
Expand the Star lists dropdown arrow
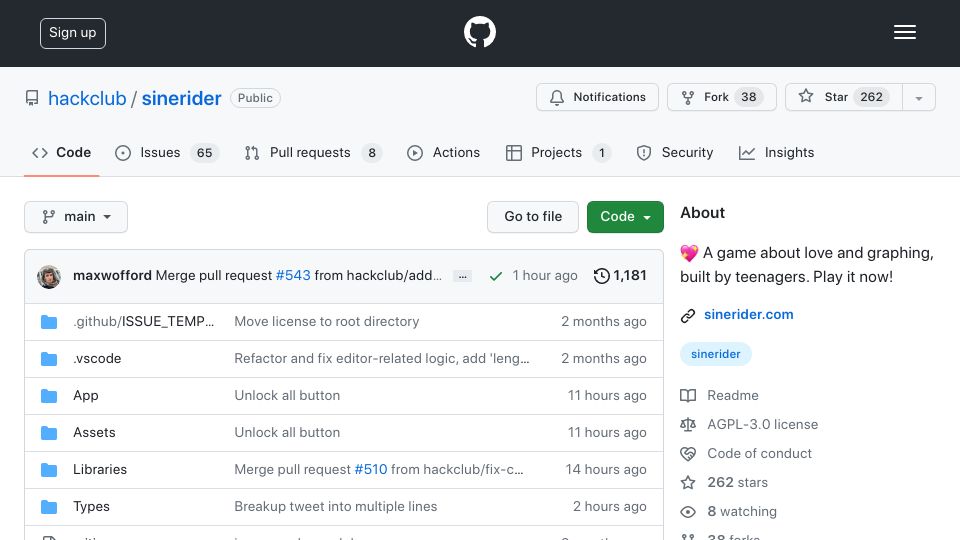[918, 97]
